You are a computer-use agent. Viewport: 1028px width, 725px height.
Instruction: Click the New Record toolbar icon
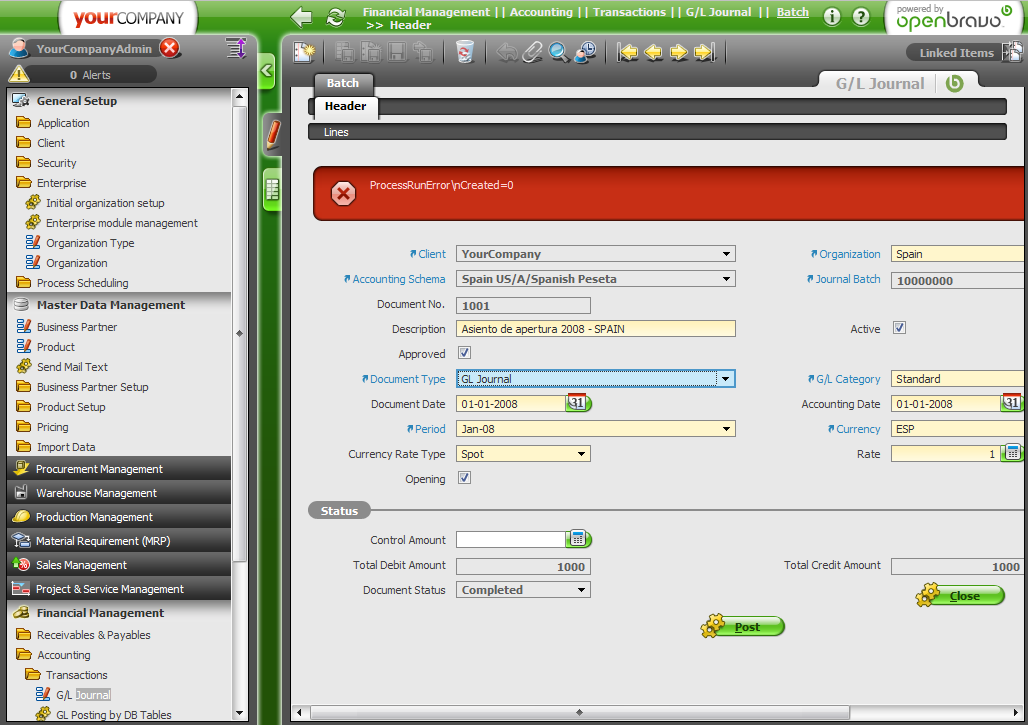coord(303,52)
